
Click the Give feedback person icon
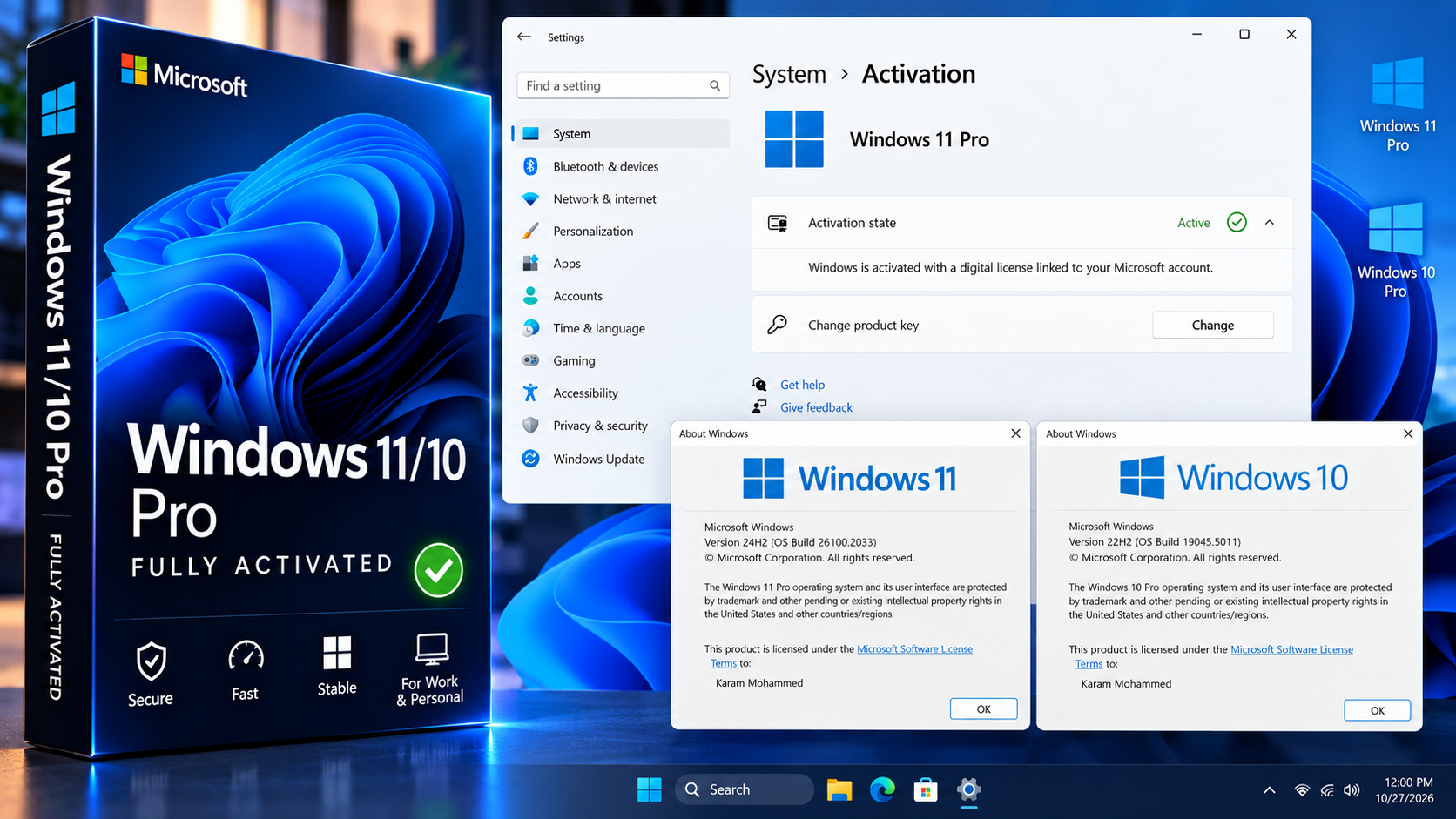point(759,406)
